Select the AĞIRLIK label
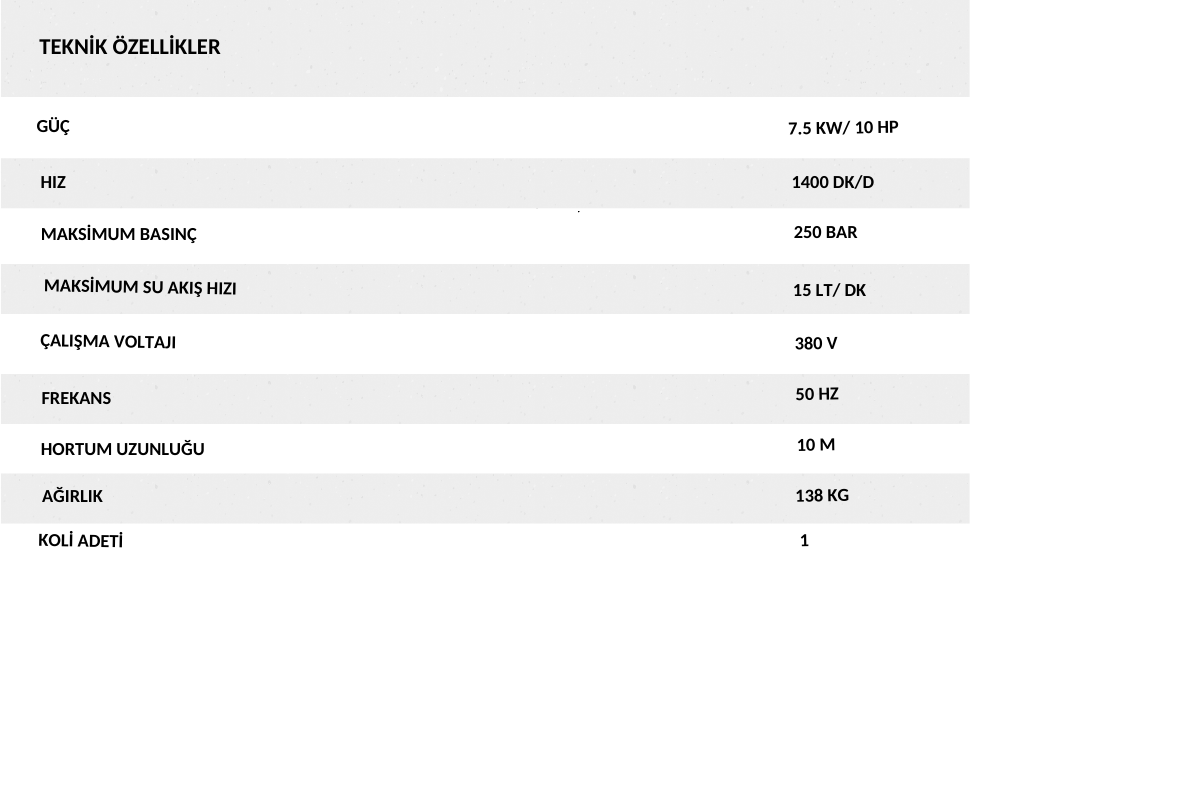Image resolution: width=1200 pixels, height=800 pixels. (x=72, y=496)
